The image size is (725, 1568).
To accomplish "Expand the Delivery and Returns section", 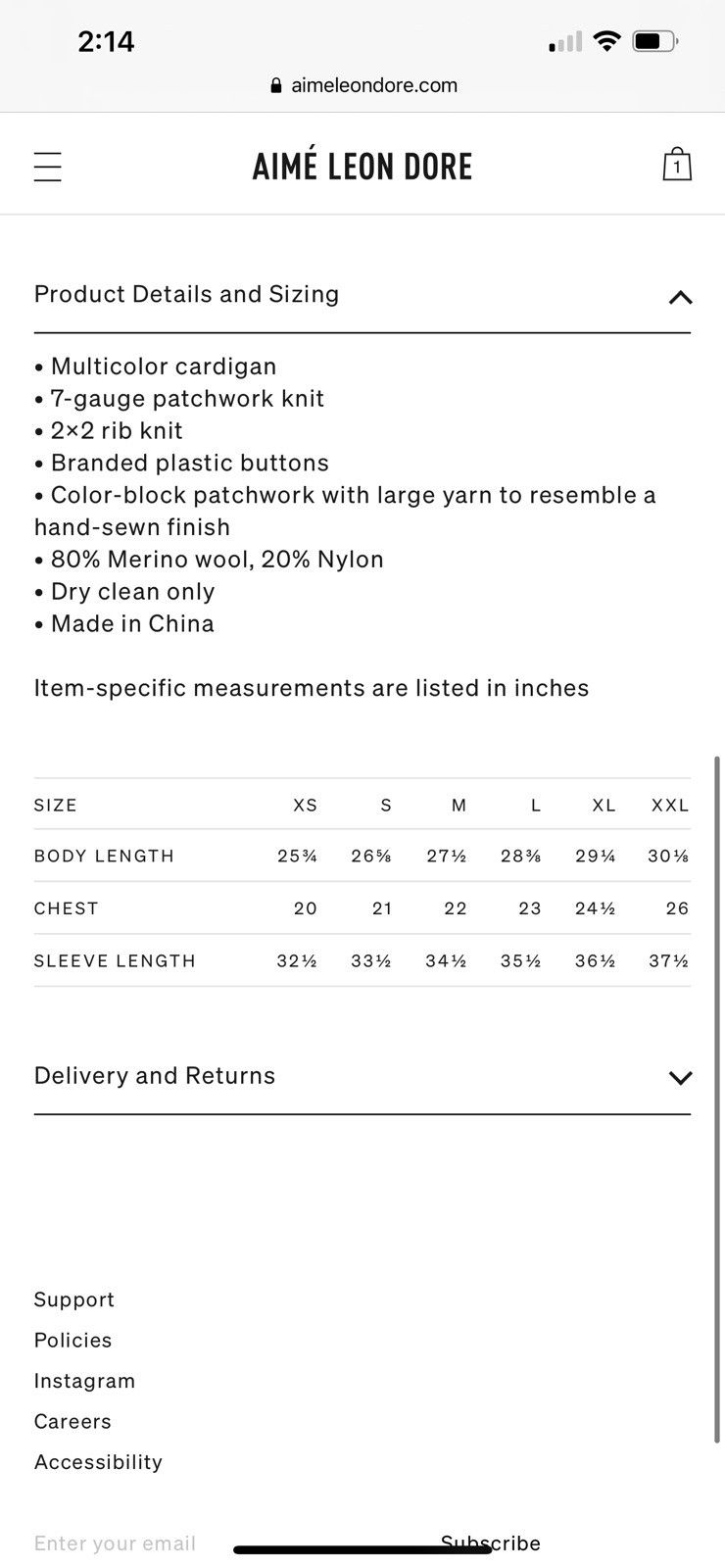I will tap(680, 1078).
